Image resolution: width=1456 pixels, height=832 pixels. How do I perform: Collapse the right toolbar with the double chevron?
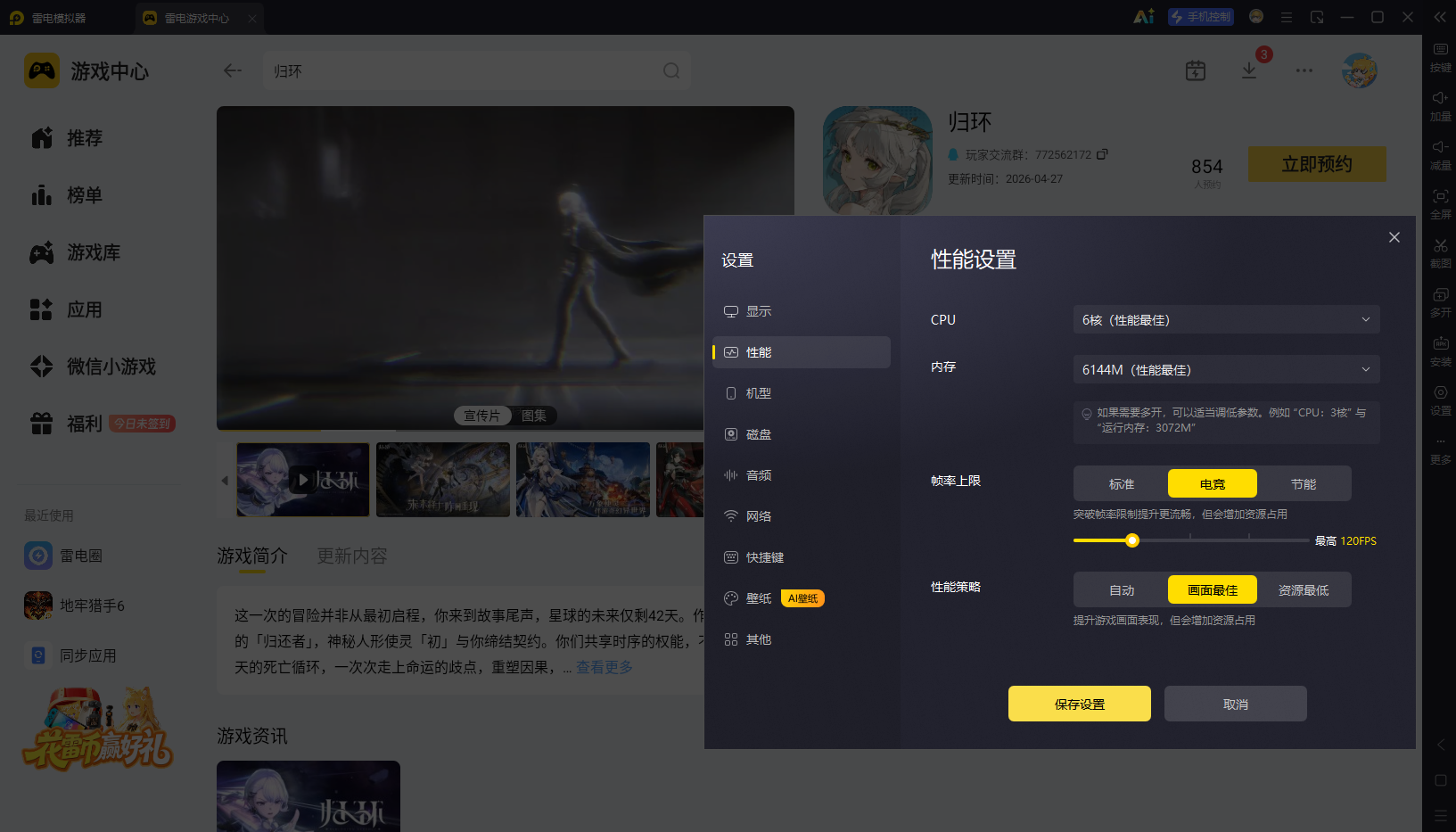pyautogui.click(x=1440, y=17)
